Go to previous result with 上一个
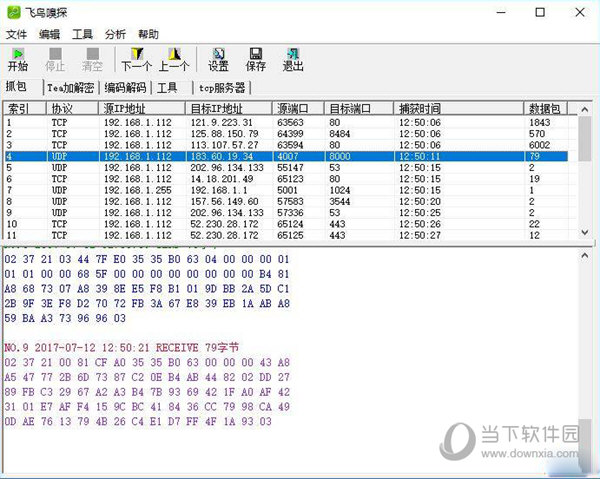Image resolution: width=600 pixels, height=479 pixels. [174, 59]
